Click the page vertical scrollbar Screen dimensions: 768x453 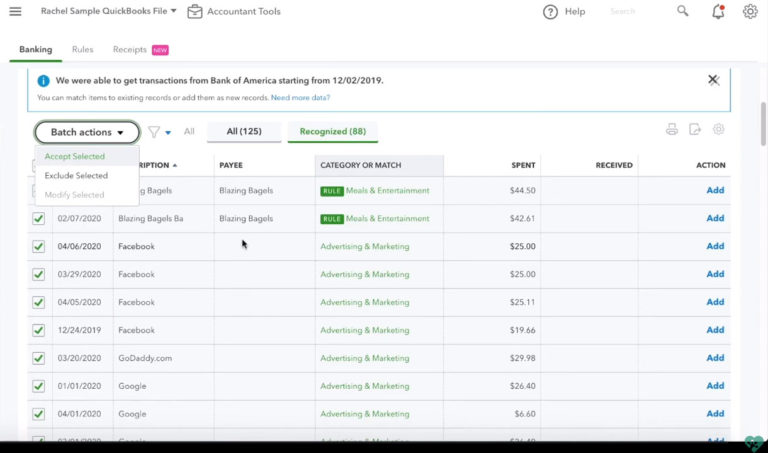[x=763, y=124]
